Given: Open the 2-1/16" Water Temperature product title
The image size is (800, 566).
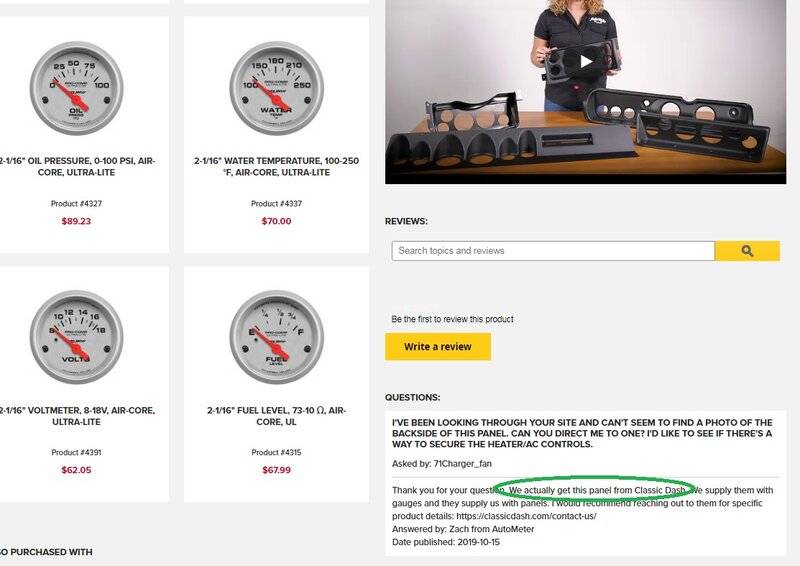Looking at the screenshot, I should tap(277, 166).
